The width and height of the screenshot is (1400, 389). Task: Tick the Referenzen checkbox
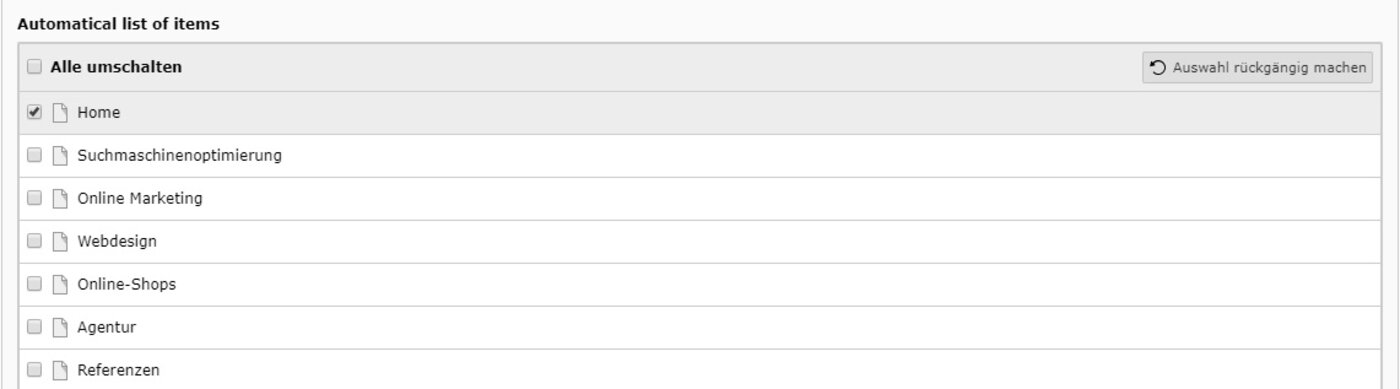point(34,371)
